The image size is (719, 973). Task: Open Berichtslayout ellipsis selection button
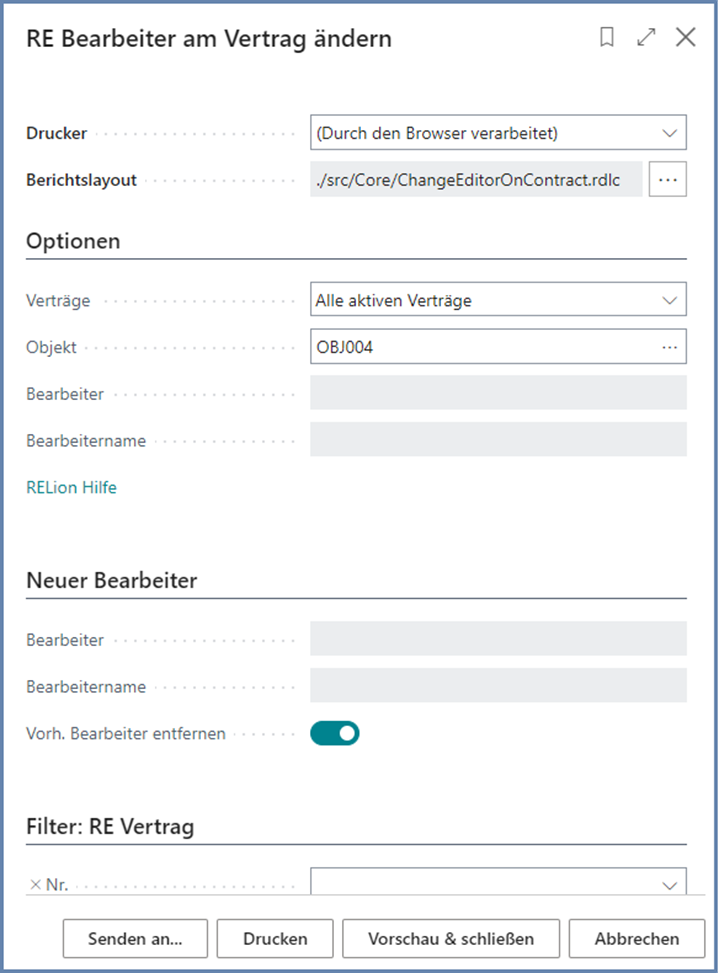(668, 180)
